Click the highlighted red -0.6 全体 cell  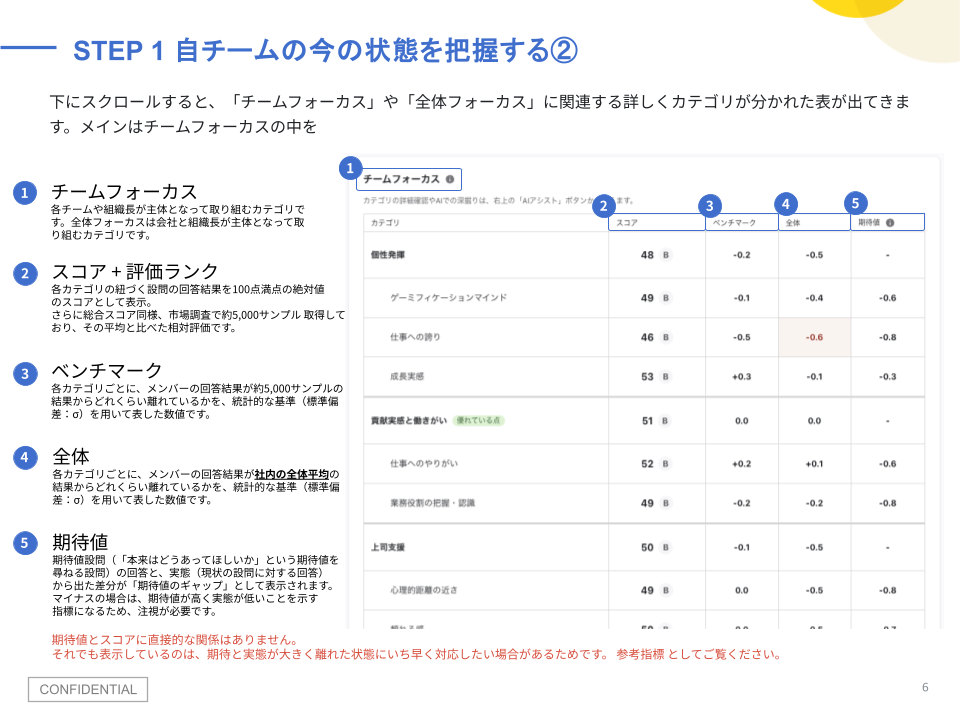coord(814,337)
